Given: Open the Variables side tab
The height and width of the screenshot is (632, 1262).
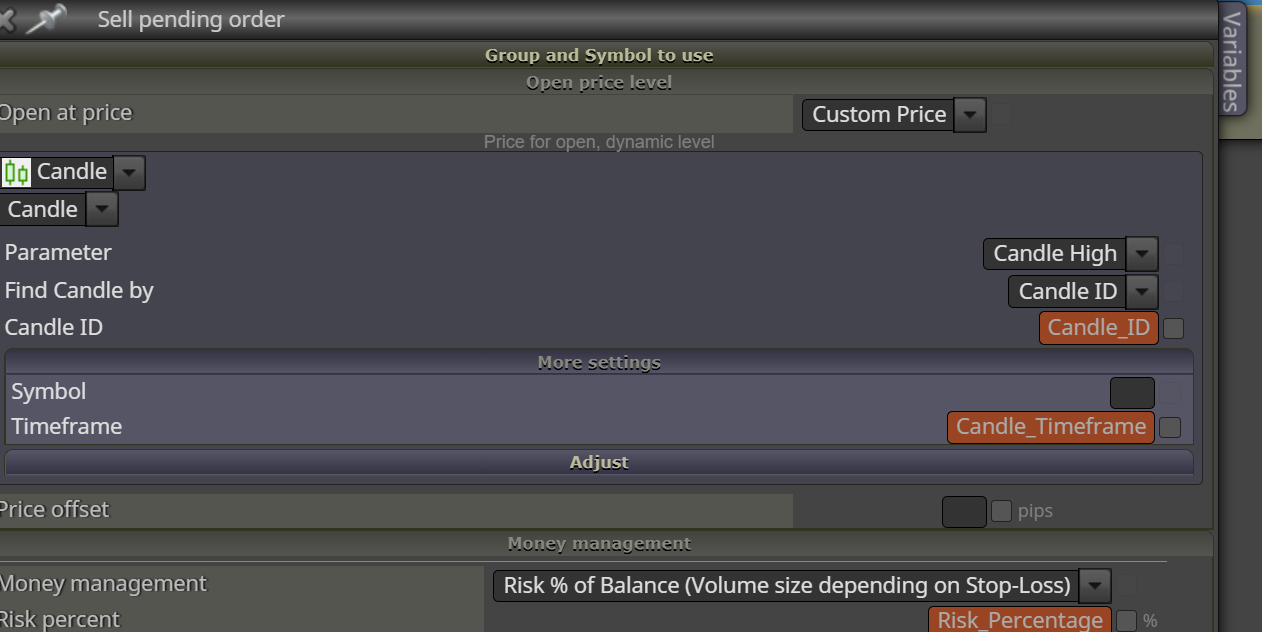Looking at the screenshot, I should coord(1232,60).
